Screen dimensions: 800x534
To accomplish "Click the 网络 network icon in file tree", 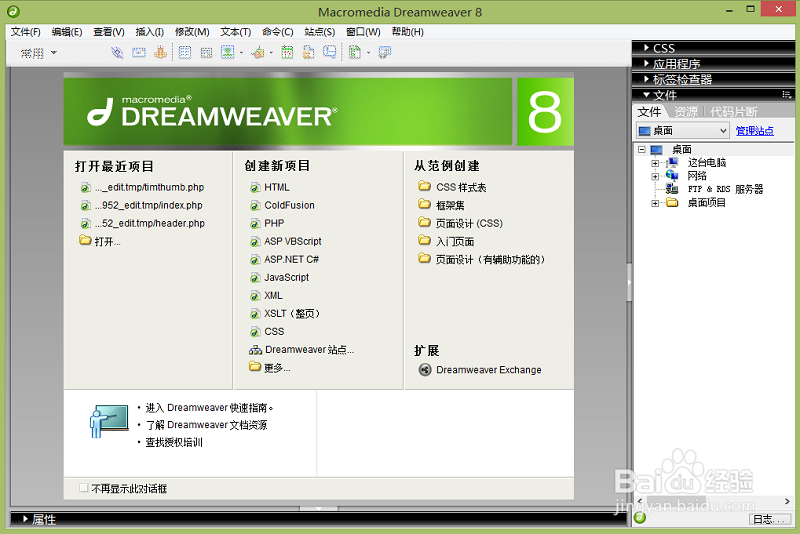I will click(672, 176).
